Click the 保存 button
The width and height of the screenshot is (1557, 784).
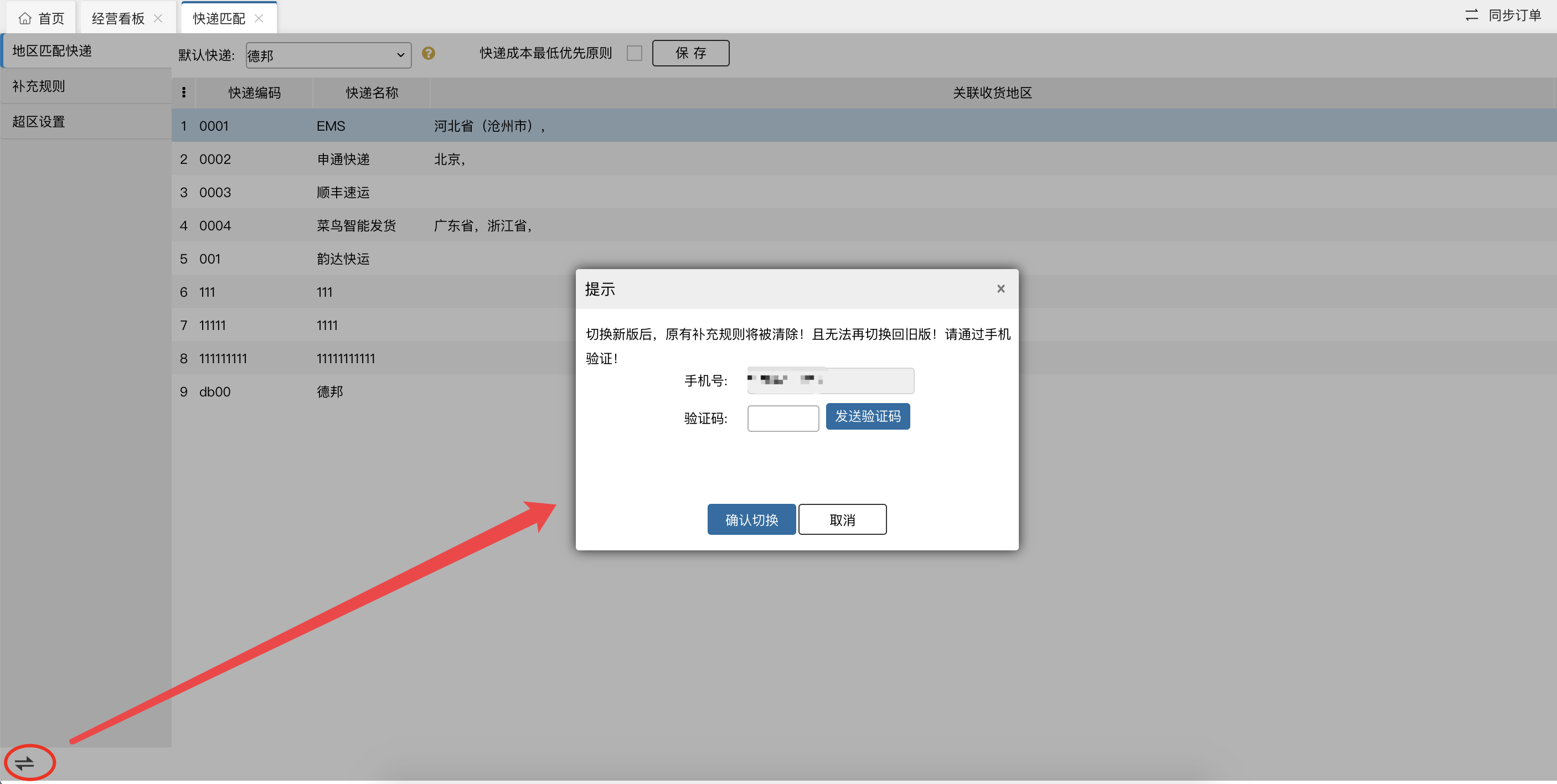(690, 53)
